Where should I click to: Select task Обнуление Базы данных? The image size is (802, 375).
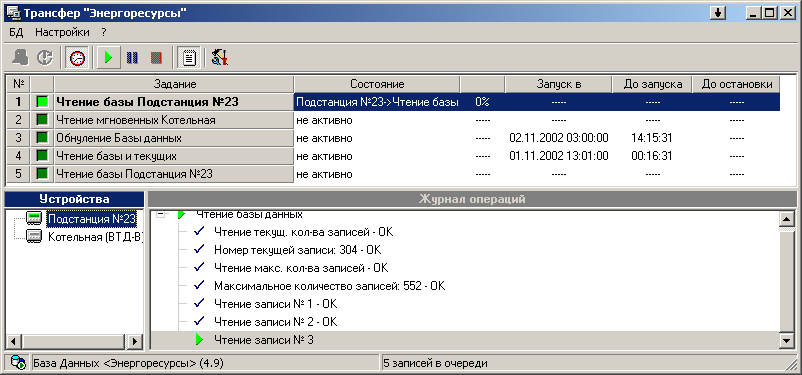pyautogui.click(x=174, y=138)
